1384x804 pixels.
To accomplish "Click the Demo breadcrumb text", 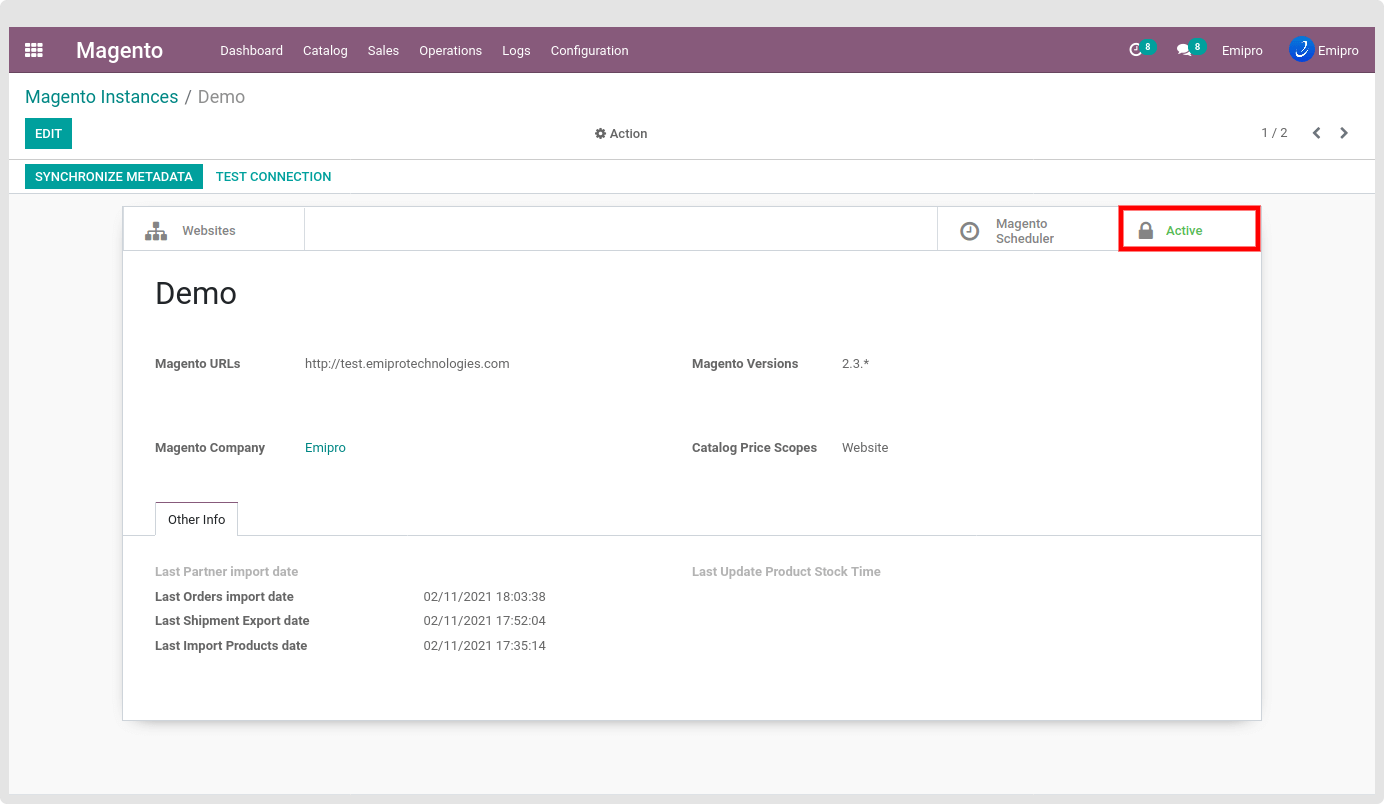I will point(221,97).
